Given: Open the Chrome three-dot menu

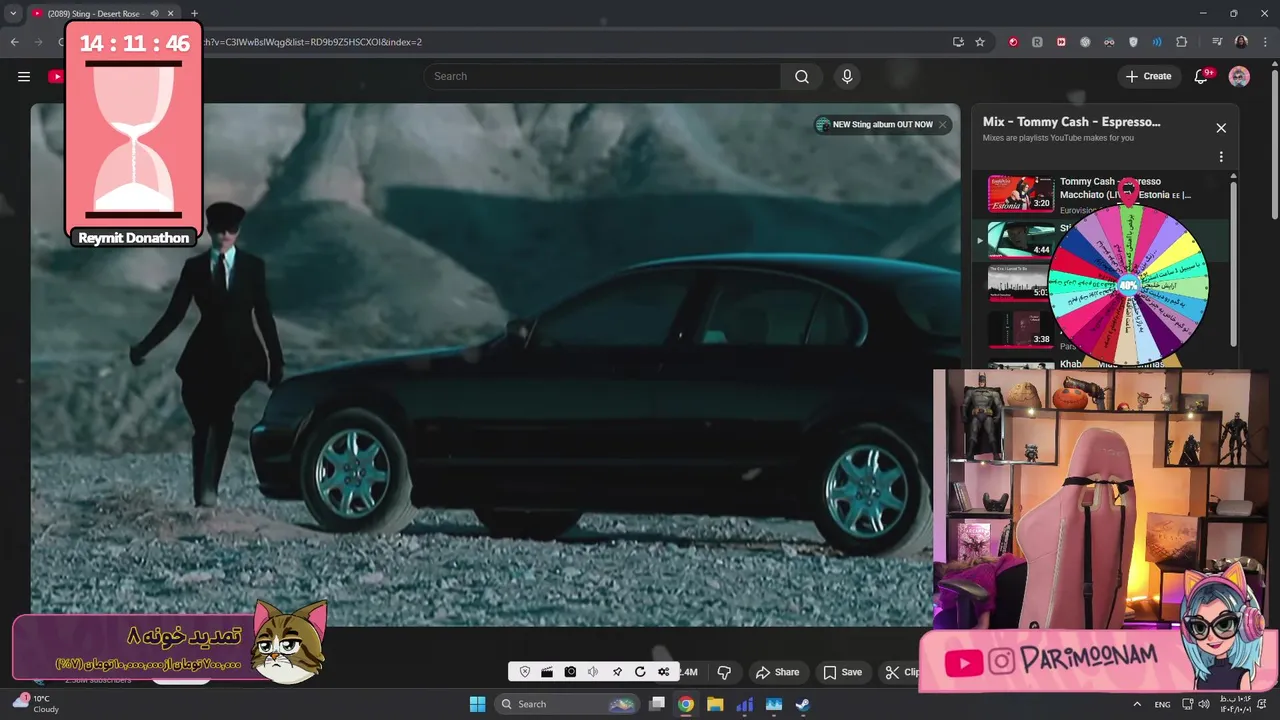Looking at the screenshot, I should click(x=1265, y=42).
